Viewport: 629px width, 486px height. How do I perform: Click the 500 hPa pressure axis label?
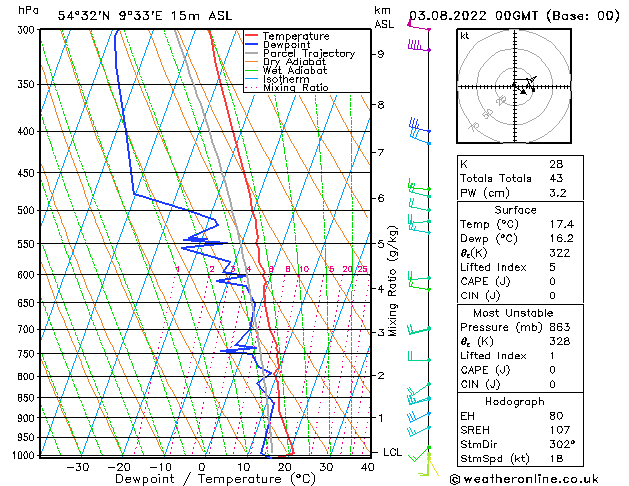26,211
